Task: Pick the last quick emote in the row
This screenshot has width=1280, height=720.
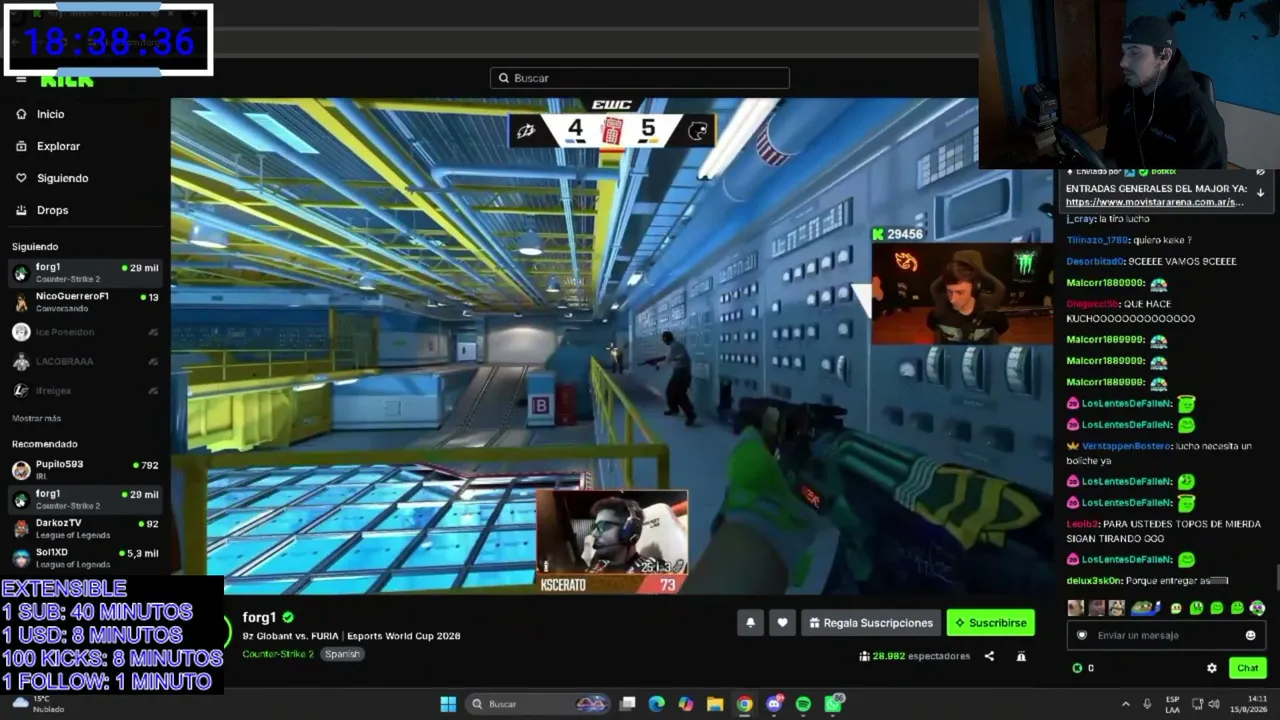Action: (x=1257, y=608)
